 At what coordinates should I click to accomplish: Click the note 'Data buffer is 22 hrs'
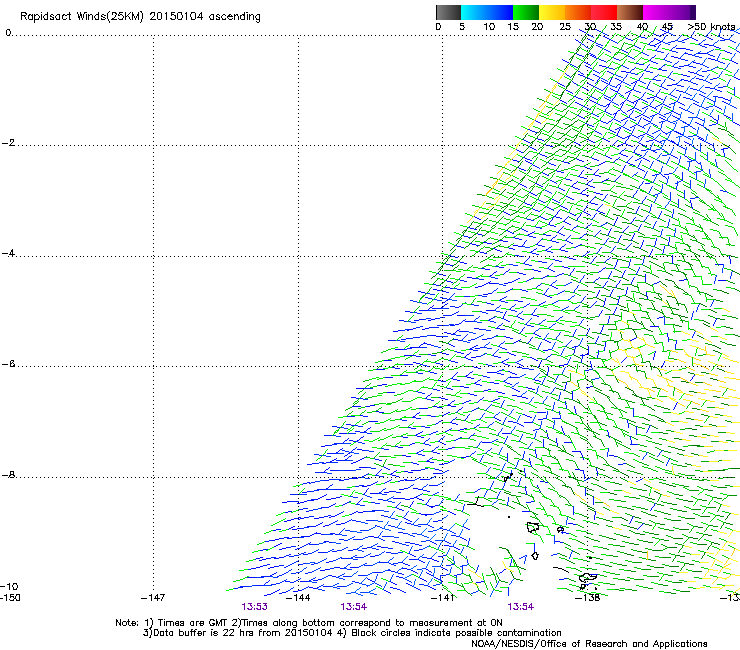click(x=204, y=633)
